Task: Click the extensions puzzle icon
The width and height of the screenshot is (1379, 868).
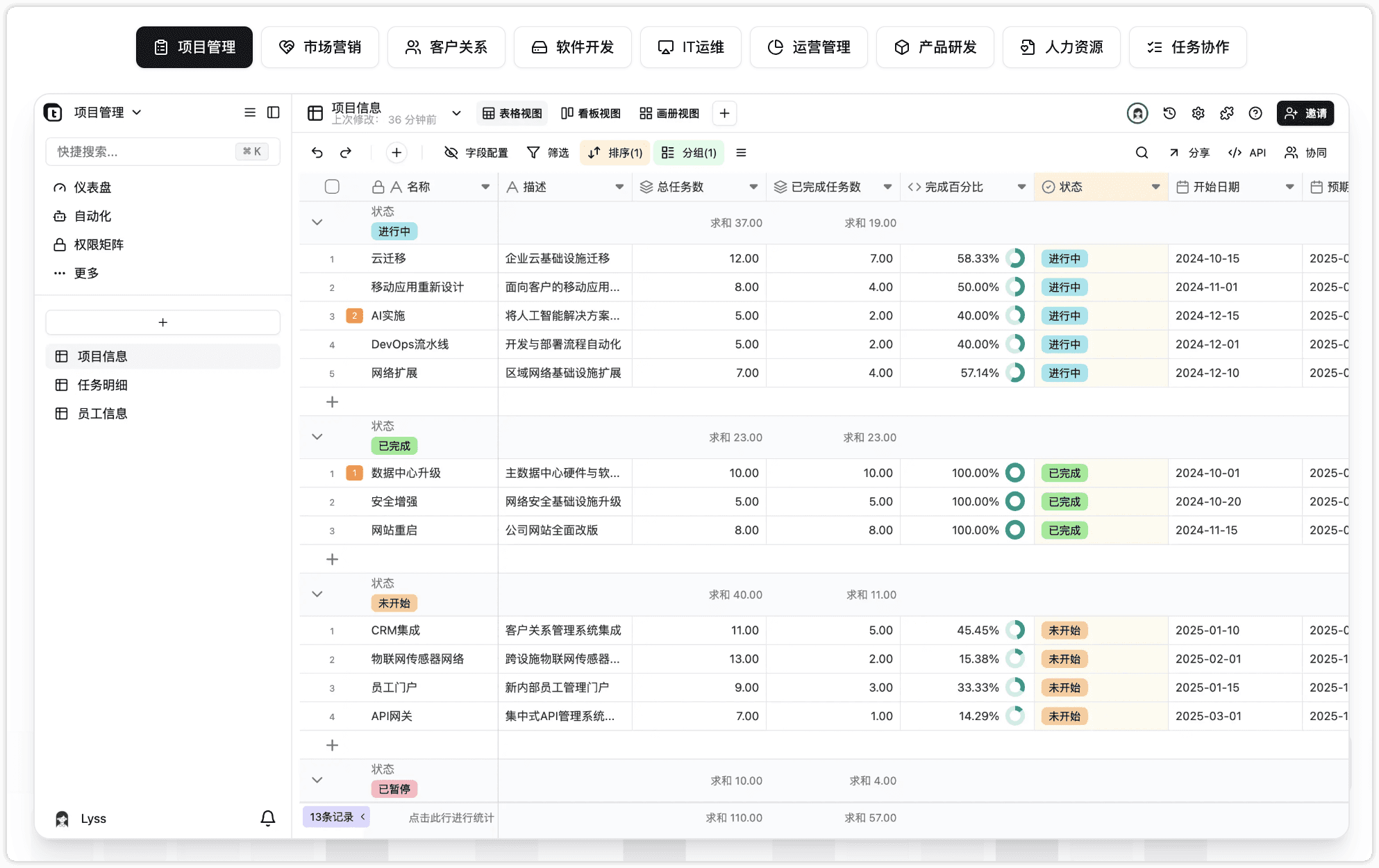Action: pos(1227,113)
